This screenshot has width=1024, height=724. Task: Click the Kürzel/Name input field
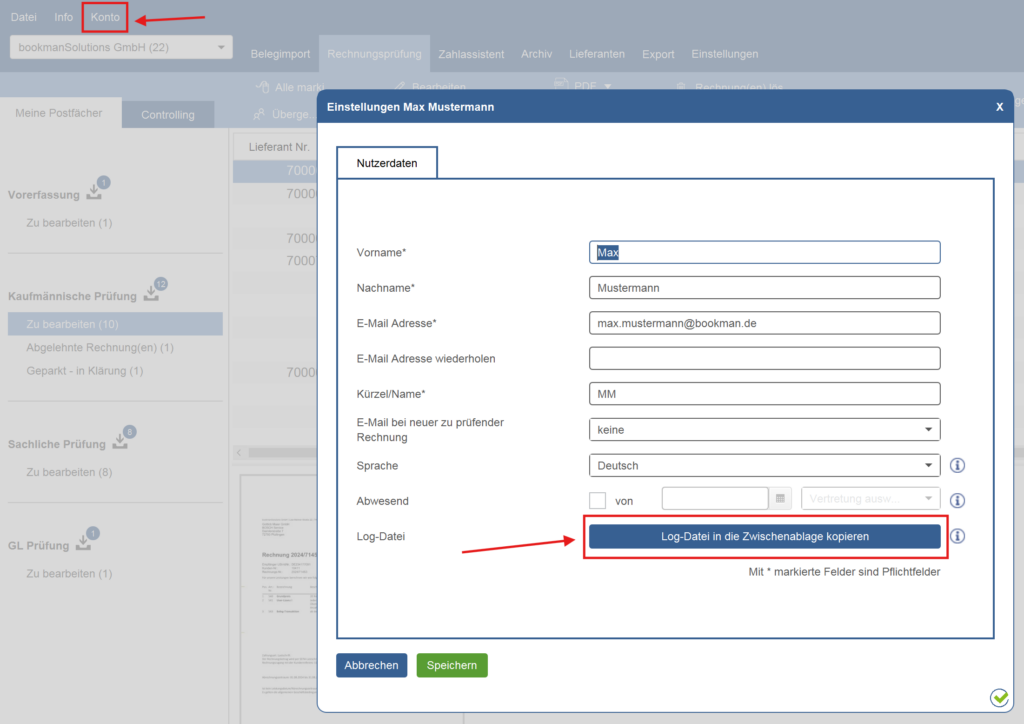pyautogui.click(x=764, y=394)
